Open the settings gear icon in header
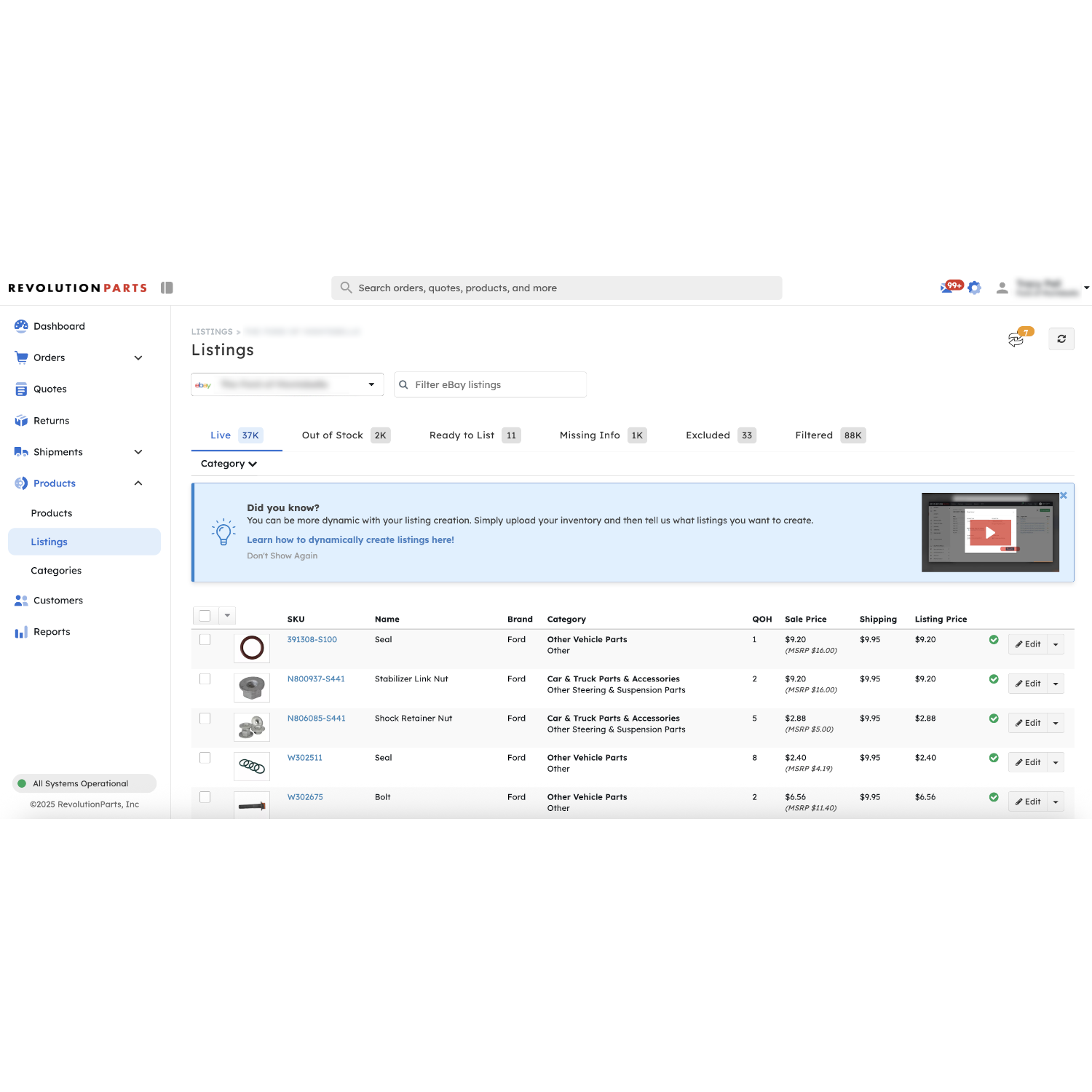 pyautogui.click(x=975, y=288)
